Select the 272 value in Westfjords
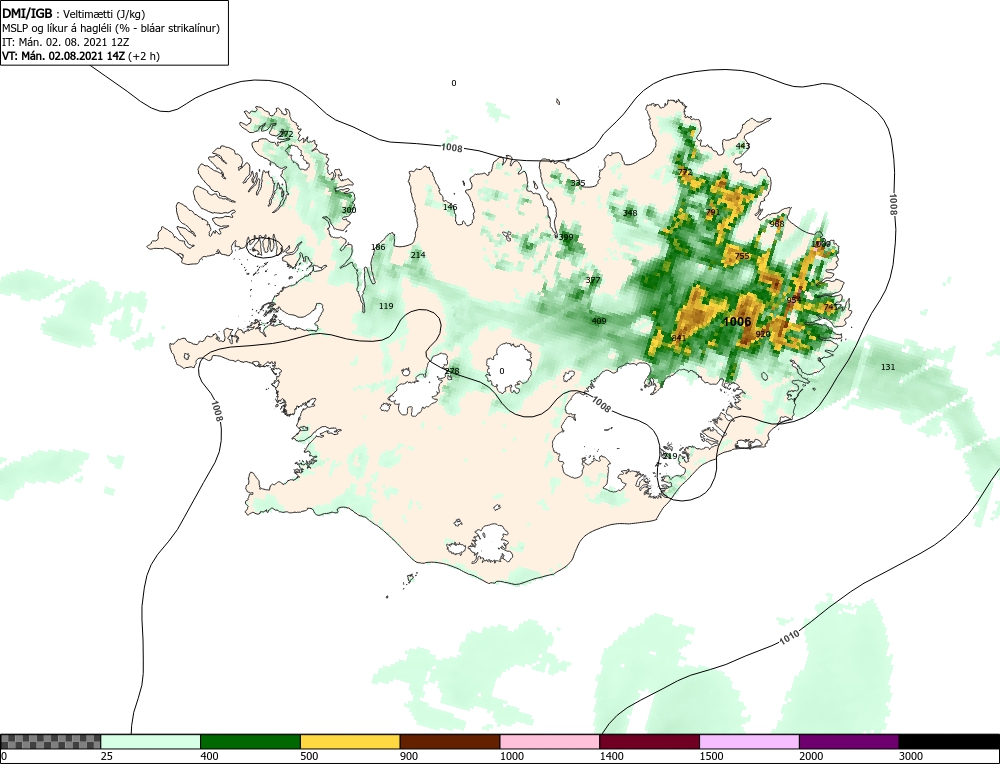Screen dimensions: 1000x764 pyautogui.click(x=286, y=134)
